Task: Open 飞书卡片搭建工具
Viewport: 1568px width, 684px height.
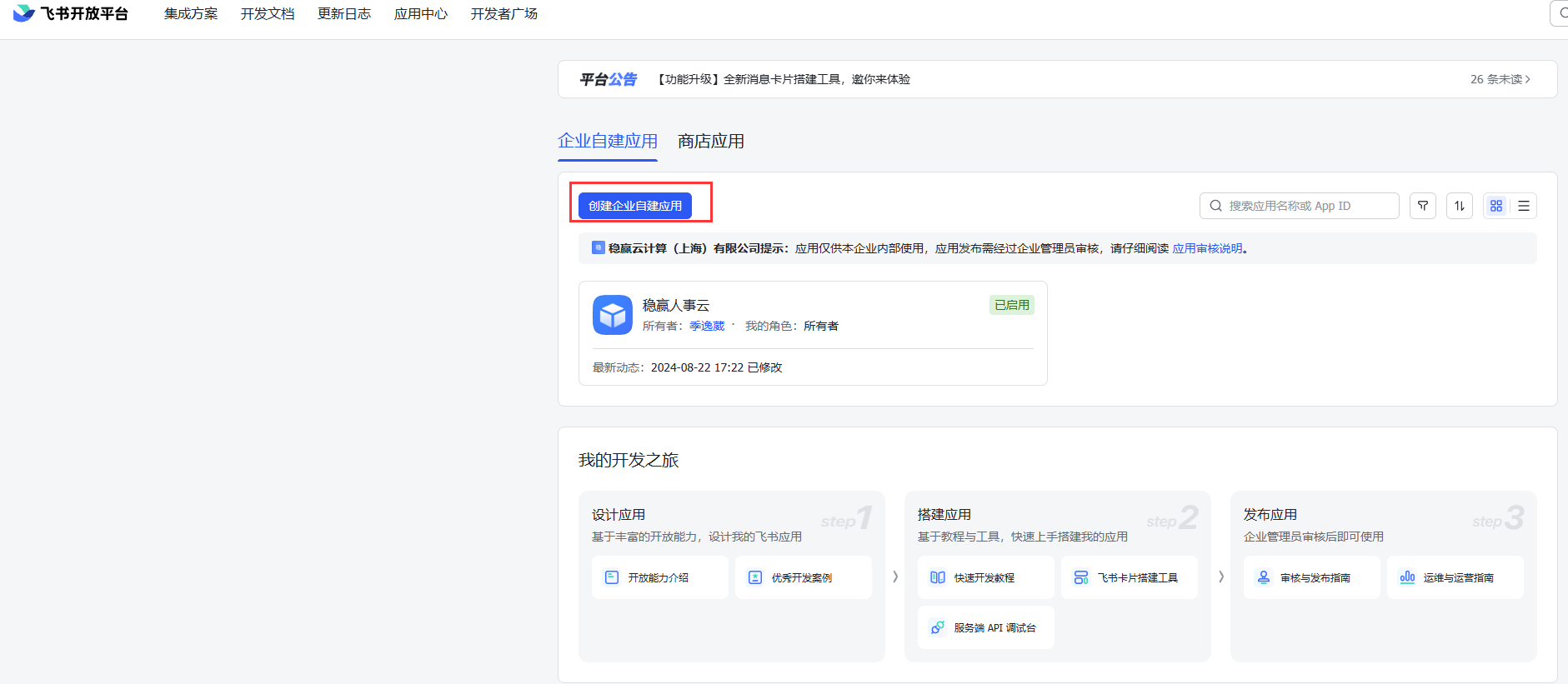Action: click(x=1130, y=577)
